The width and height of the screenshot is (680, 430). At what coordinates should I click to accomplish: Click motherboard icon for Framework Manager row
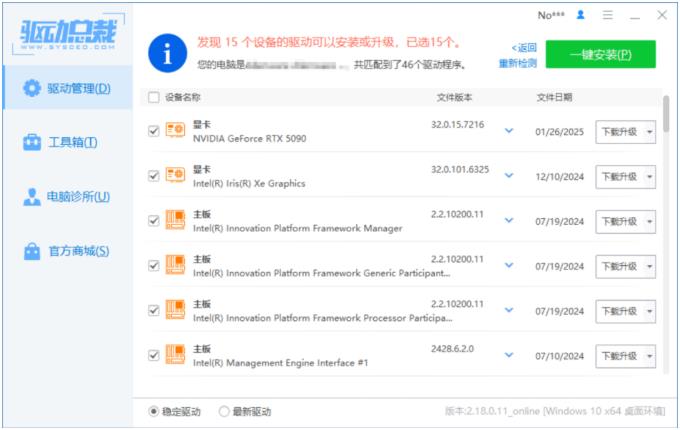pos(175,220)
